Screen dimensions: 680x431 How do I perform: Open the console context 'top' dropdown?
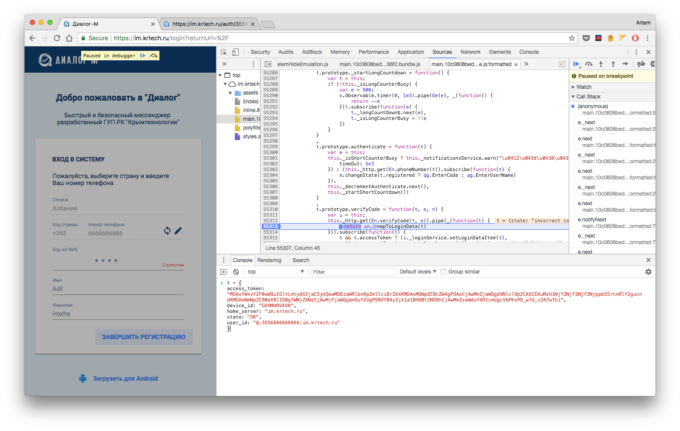point(275,272)
